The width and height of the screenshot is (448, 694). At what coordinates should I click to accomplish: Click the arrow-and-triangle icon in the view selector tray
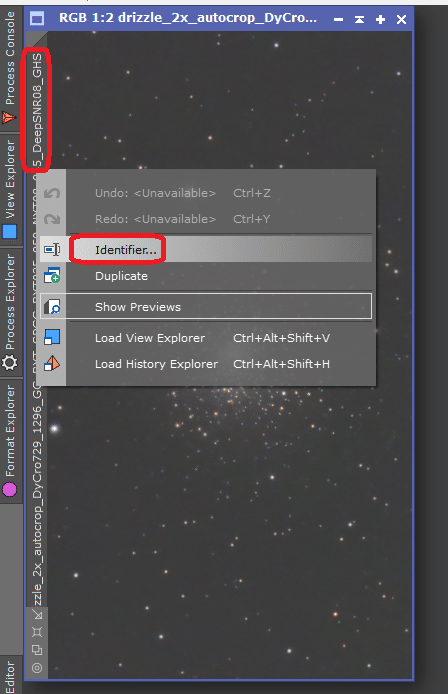click(37, 615)
